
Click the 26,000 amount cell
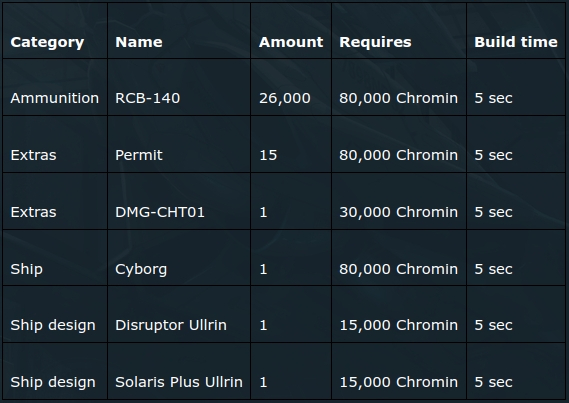point(284,98)
